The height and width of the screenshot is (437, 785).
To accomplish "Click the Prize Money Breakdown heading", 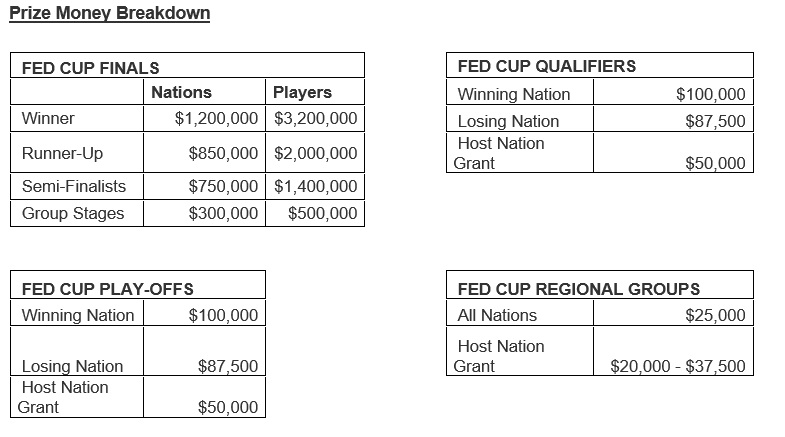I will (109, 15).
